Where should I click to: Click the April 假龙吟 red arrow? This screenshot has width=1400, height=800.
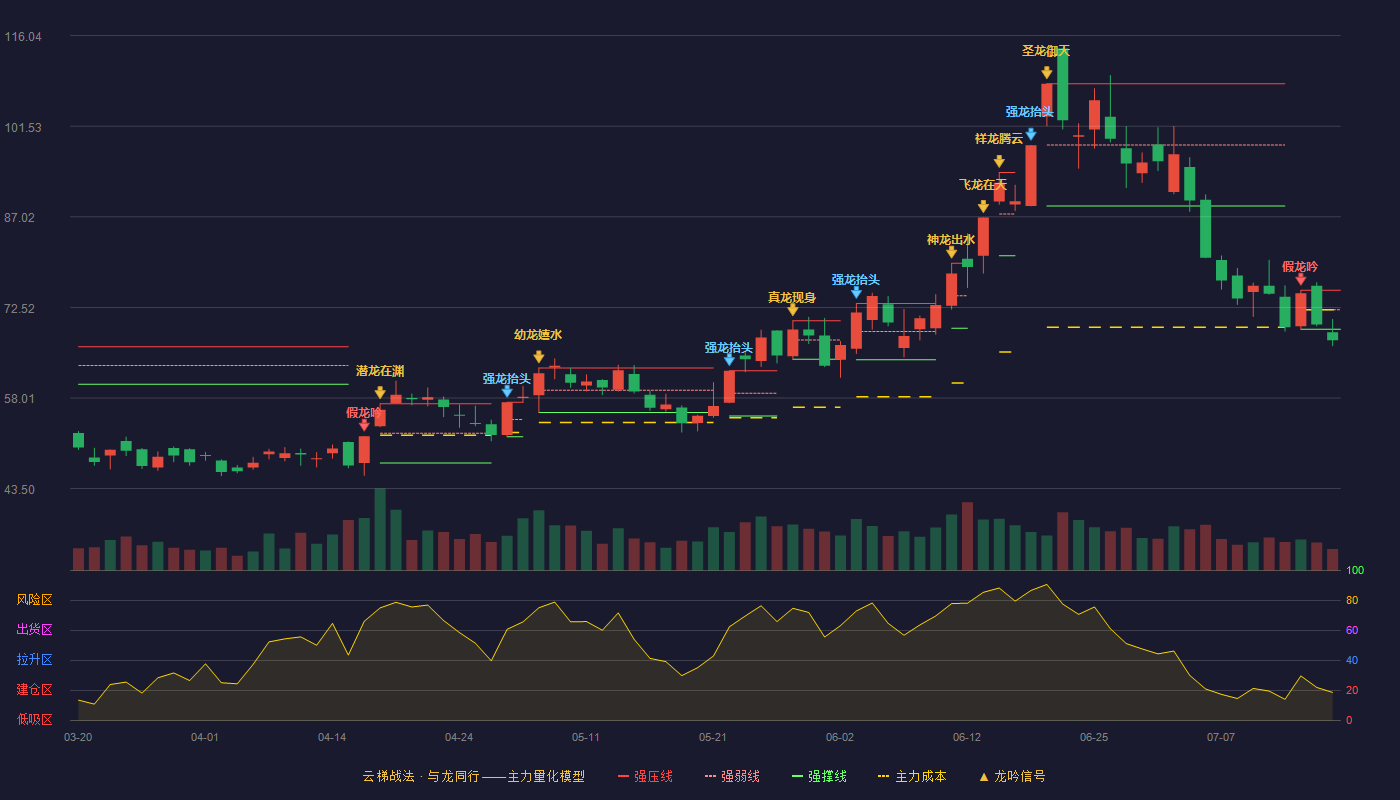364,425
